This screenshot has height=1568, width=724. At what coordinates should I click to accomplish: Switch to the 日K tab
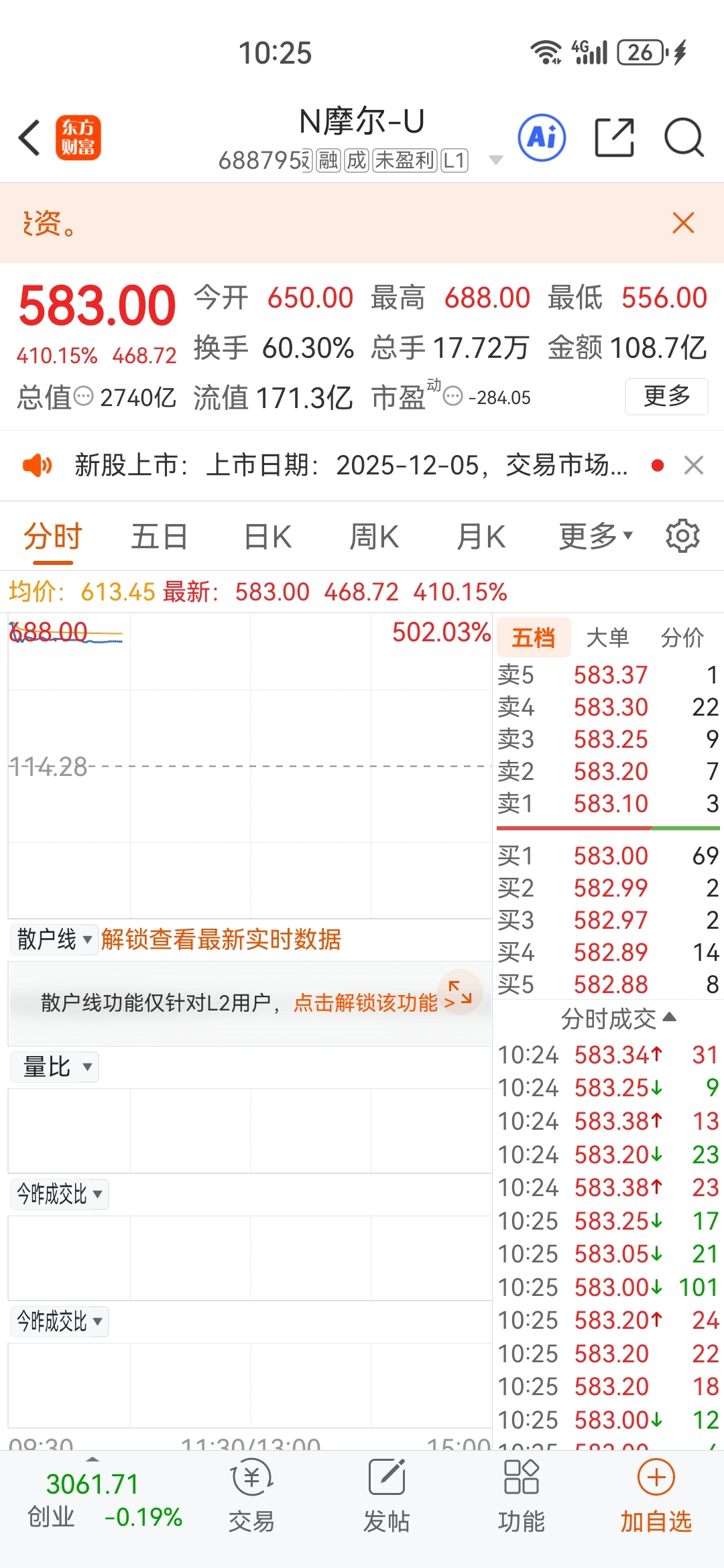tap(267, 536)
